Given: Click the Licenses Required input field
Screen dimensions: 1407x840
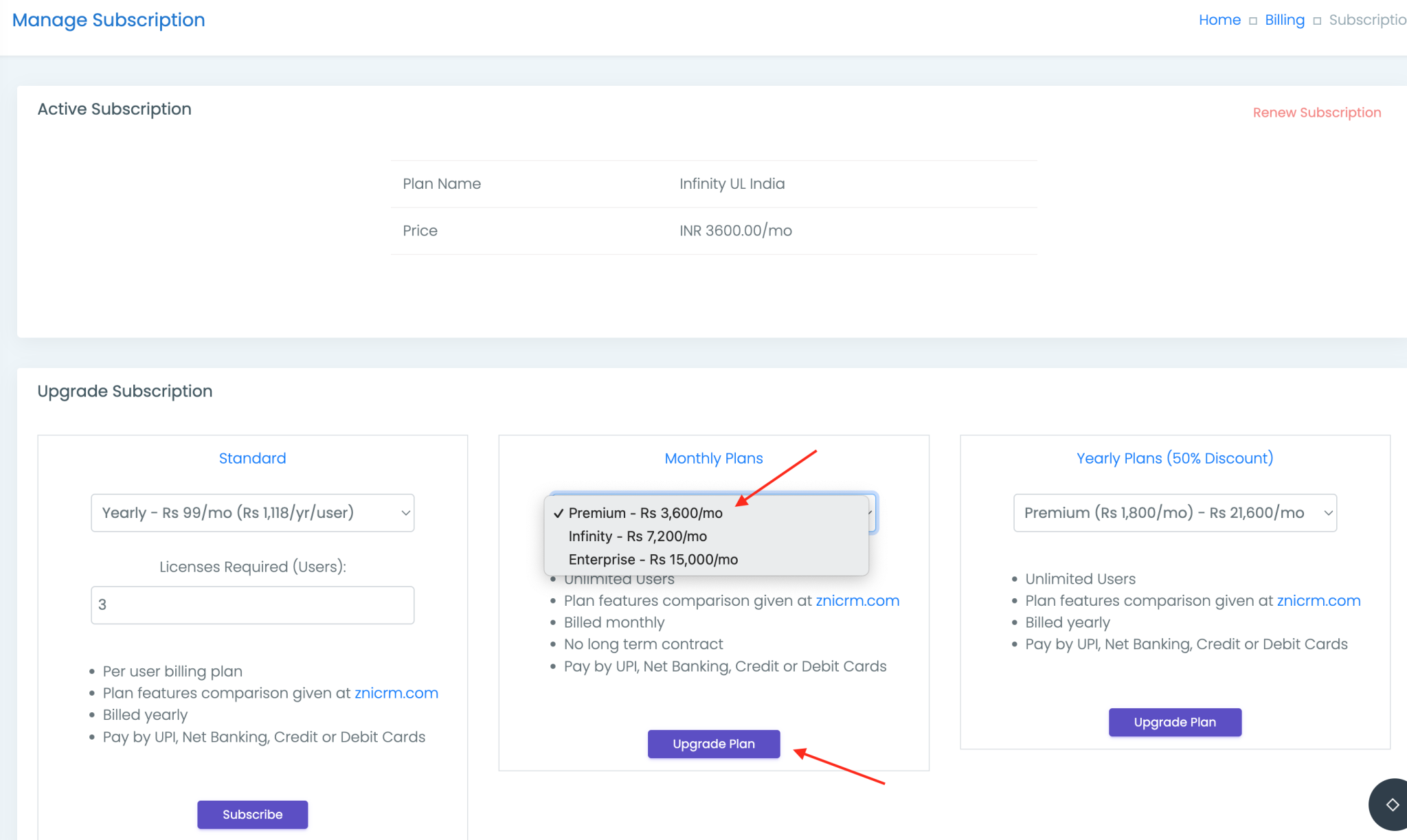Looking at the screenshot, I should [x=252, y=605].
